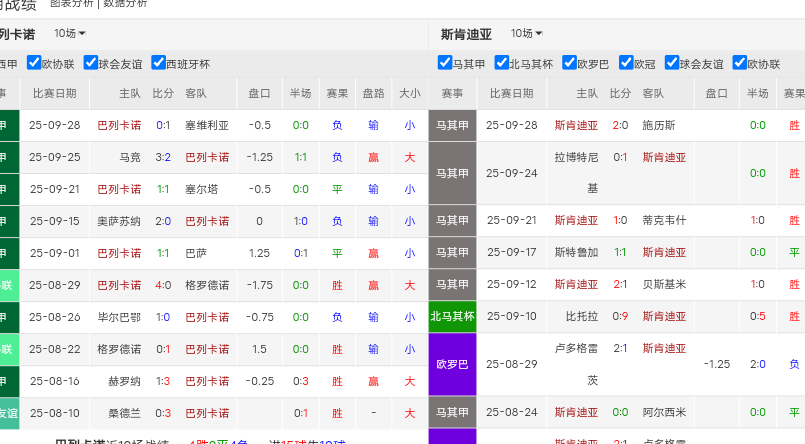Click the purple 欧罗巴 competition badge
The image size is (805, 444).
(x=453, y=364)
